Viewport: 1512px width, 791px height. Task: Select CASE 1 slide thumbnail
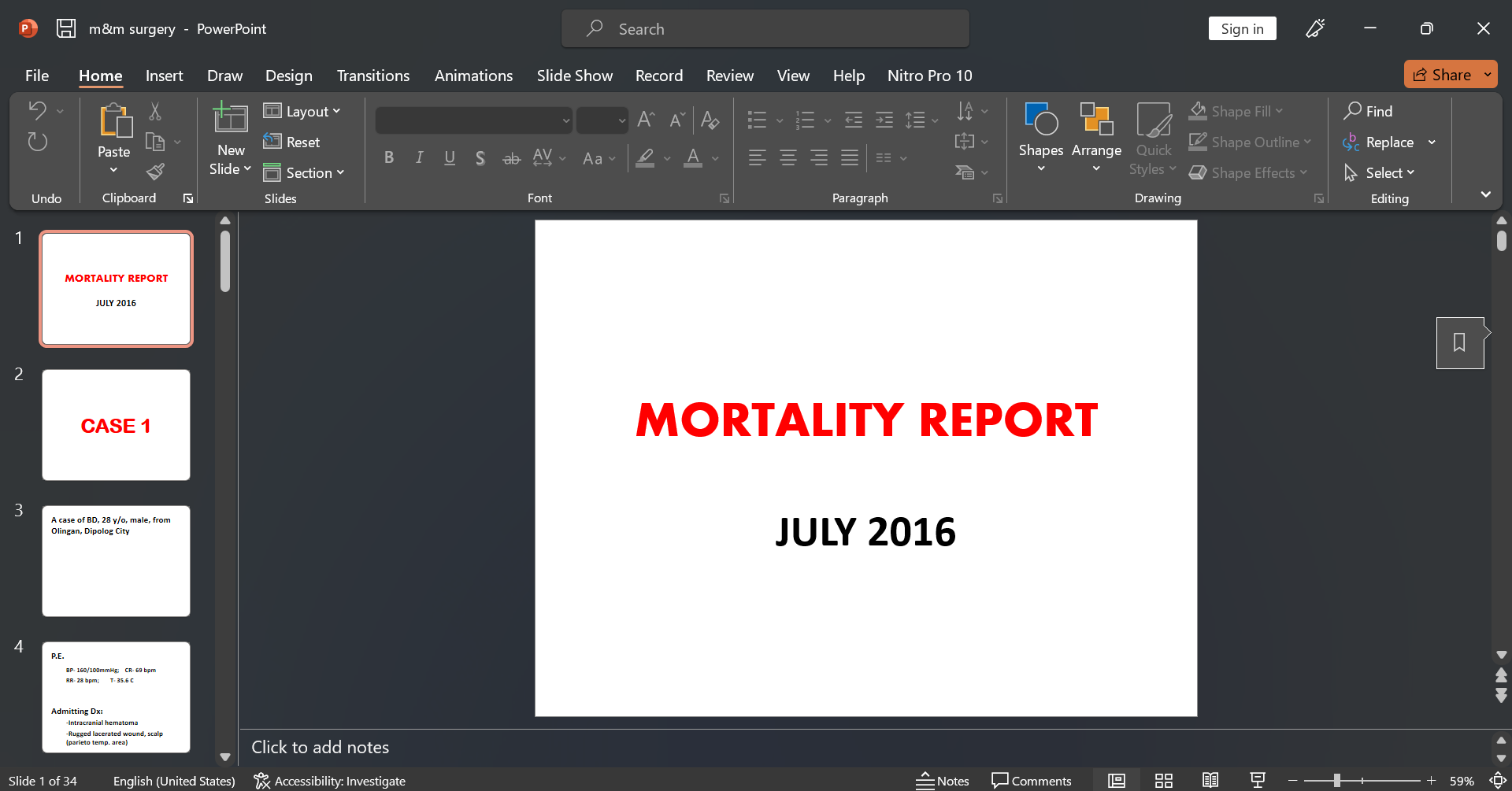pos(116,425)
